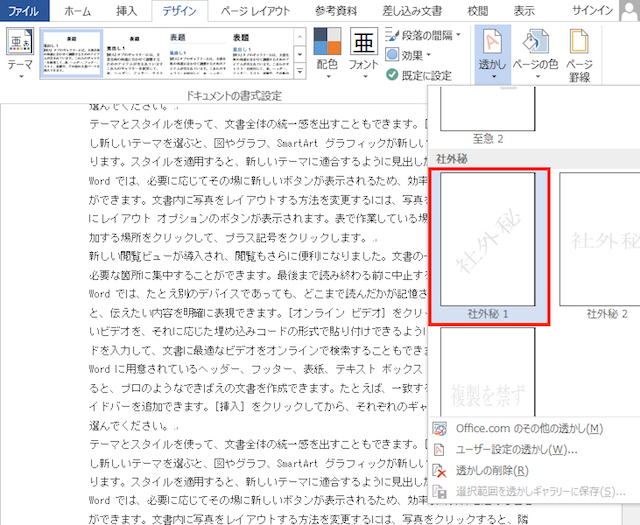
Task: Open the 参考資料 tab
Action: tap(336, 11)
